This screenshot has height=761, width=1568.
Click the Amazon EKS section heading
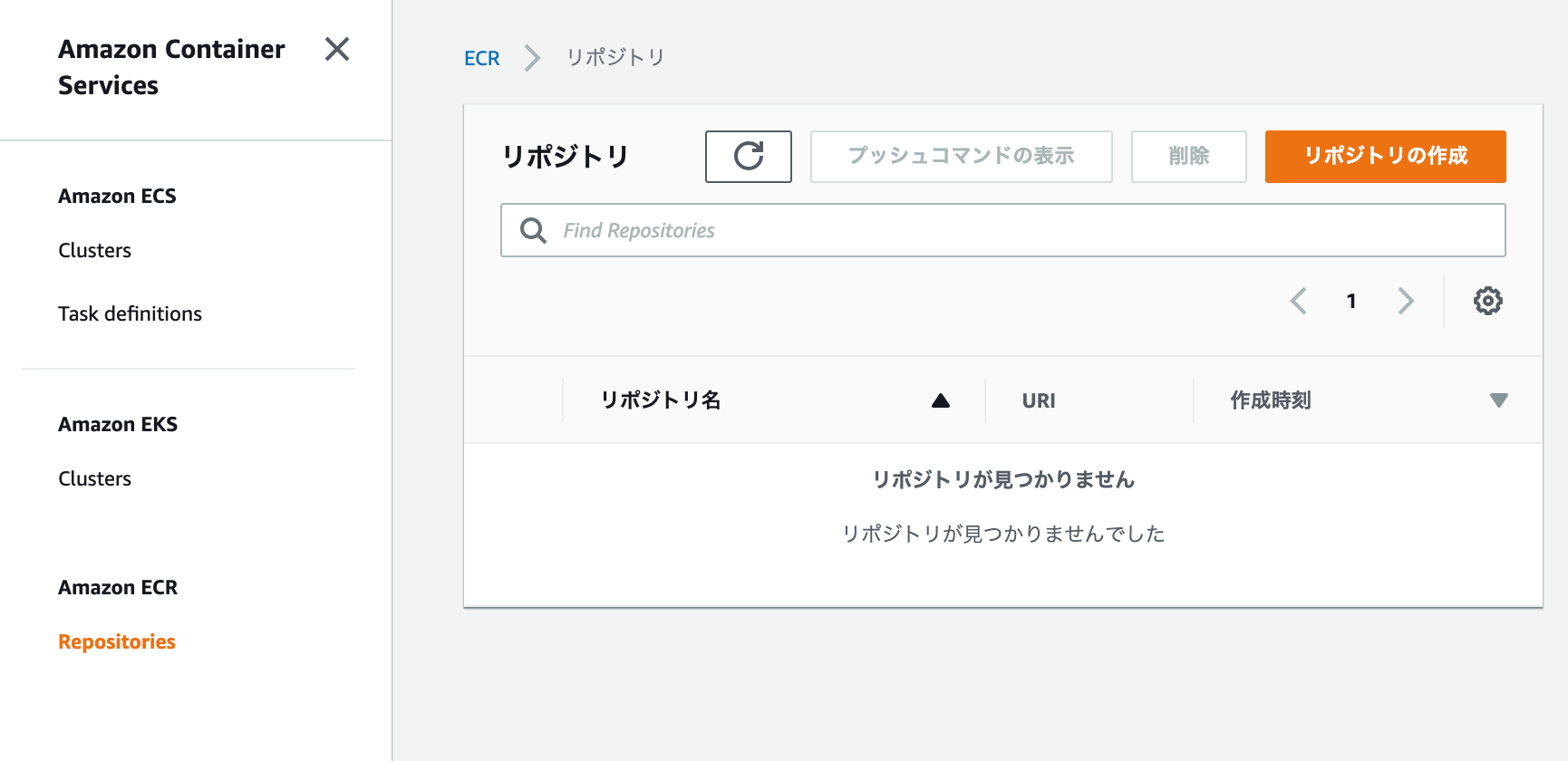pos(118,425)
